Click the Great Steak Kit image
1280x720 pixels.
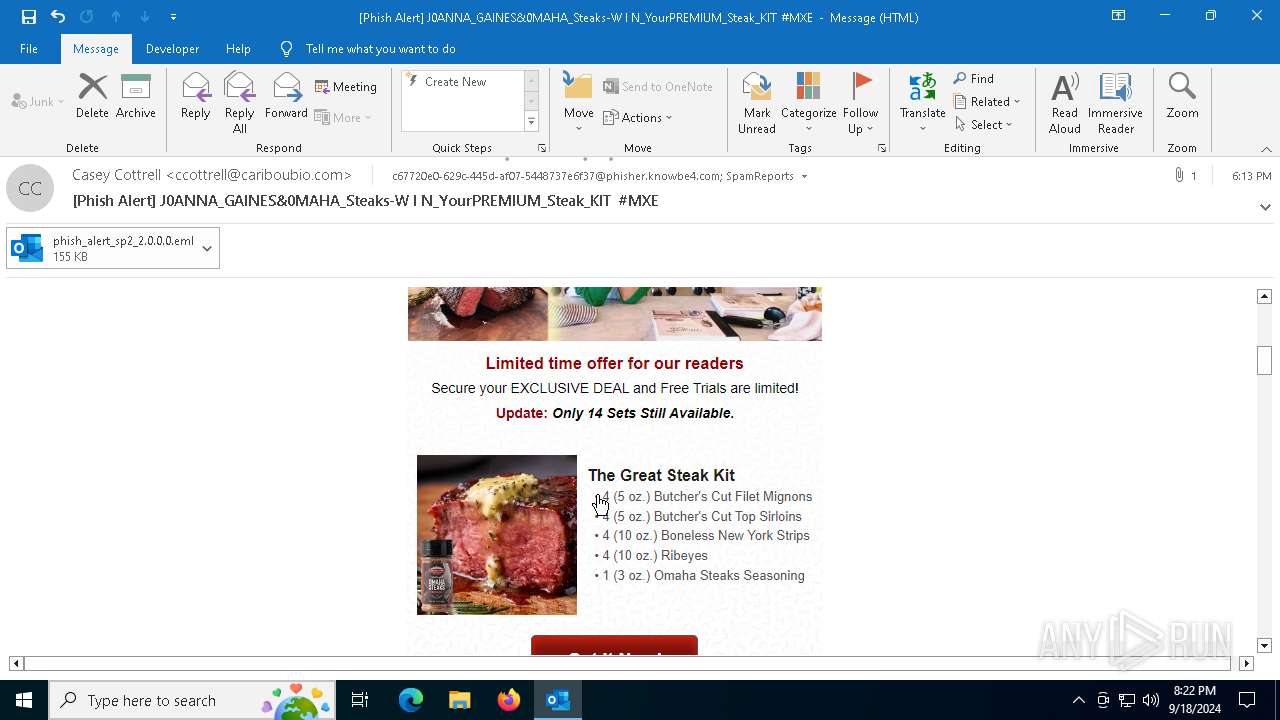497,535
